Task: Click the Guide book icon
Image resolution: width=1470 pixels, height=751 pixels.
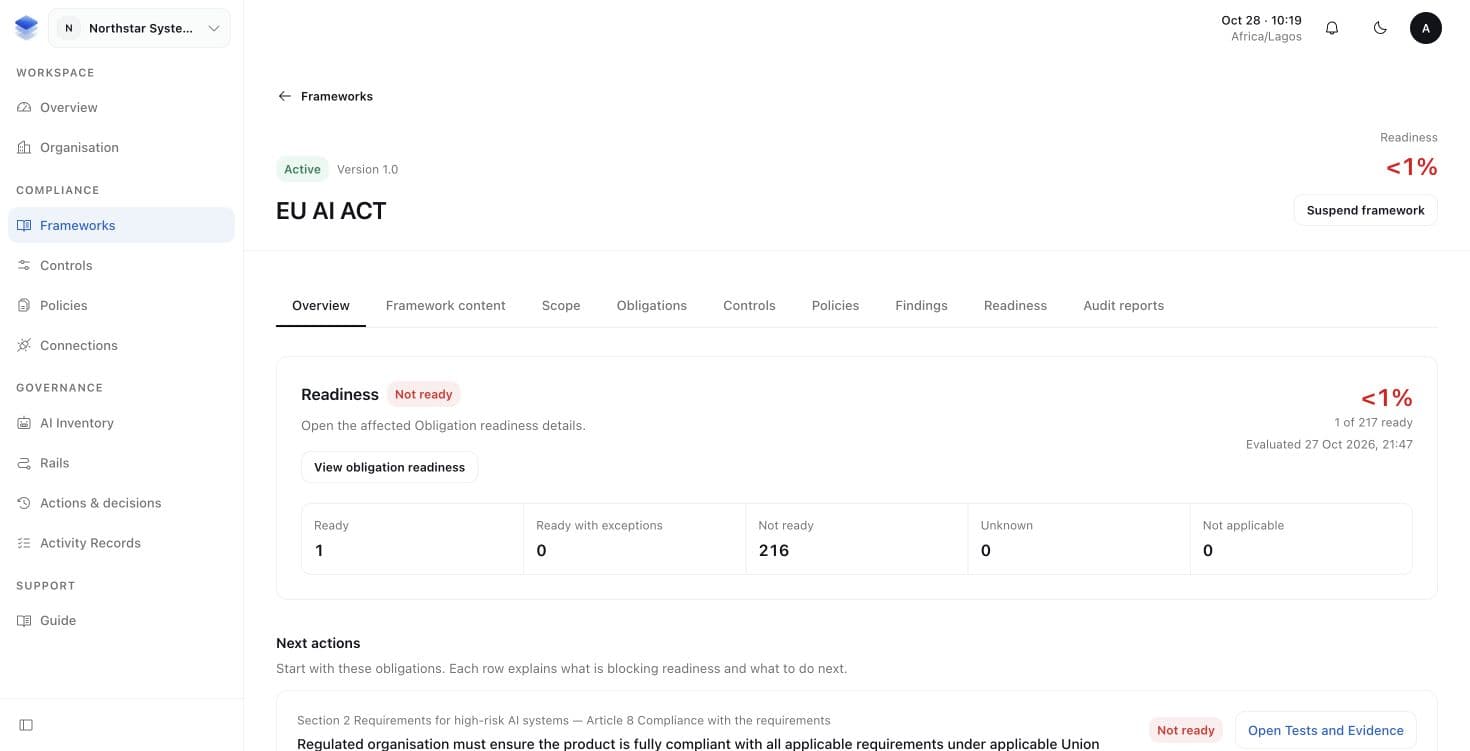Action: pyautogui.click(x=24, y=620)
